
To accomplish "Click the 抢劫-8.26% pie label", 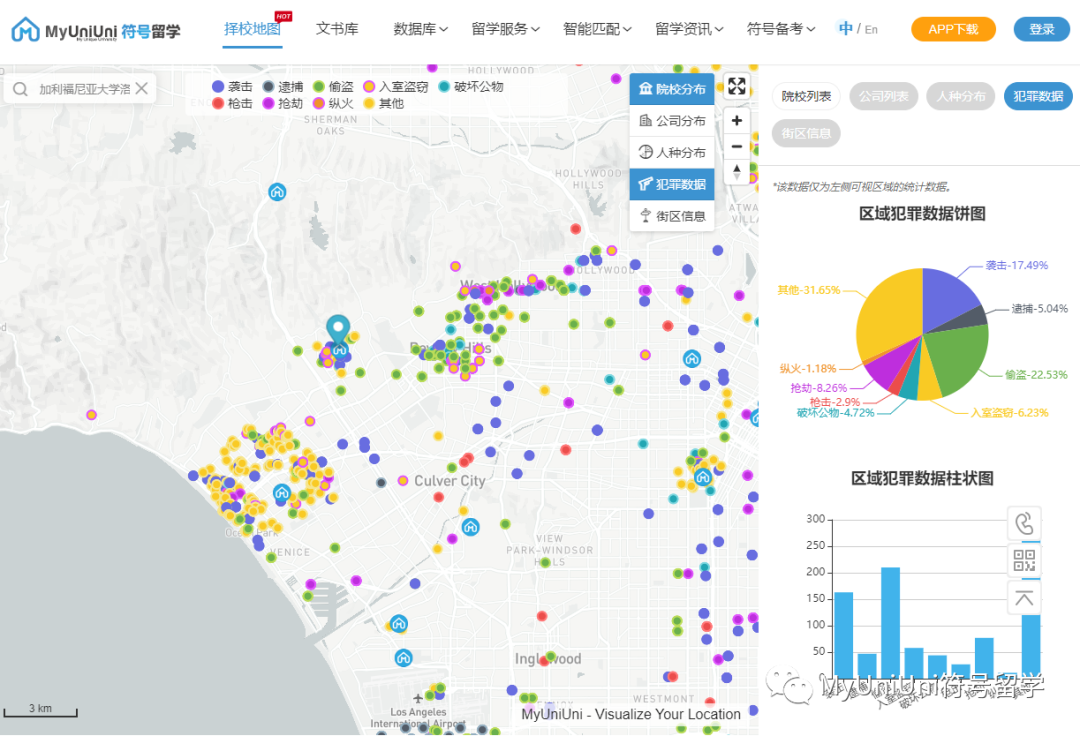I will point(818,388).
